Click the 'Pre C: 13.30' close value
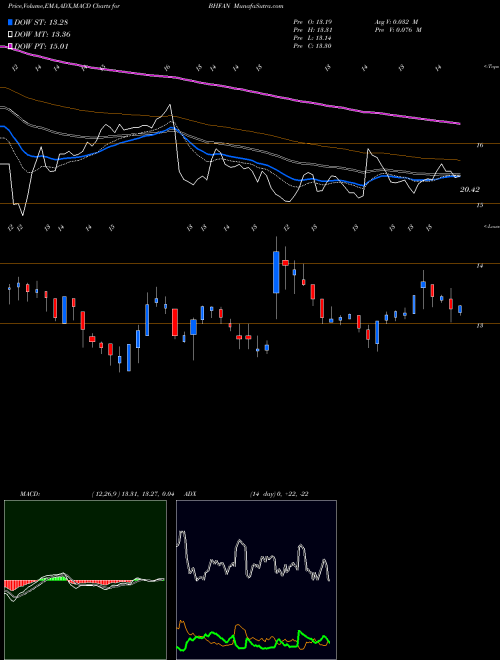 313,46
